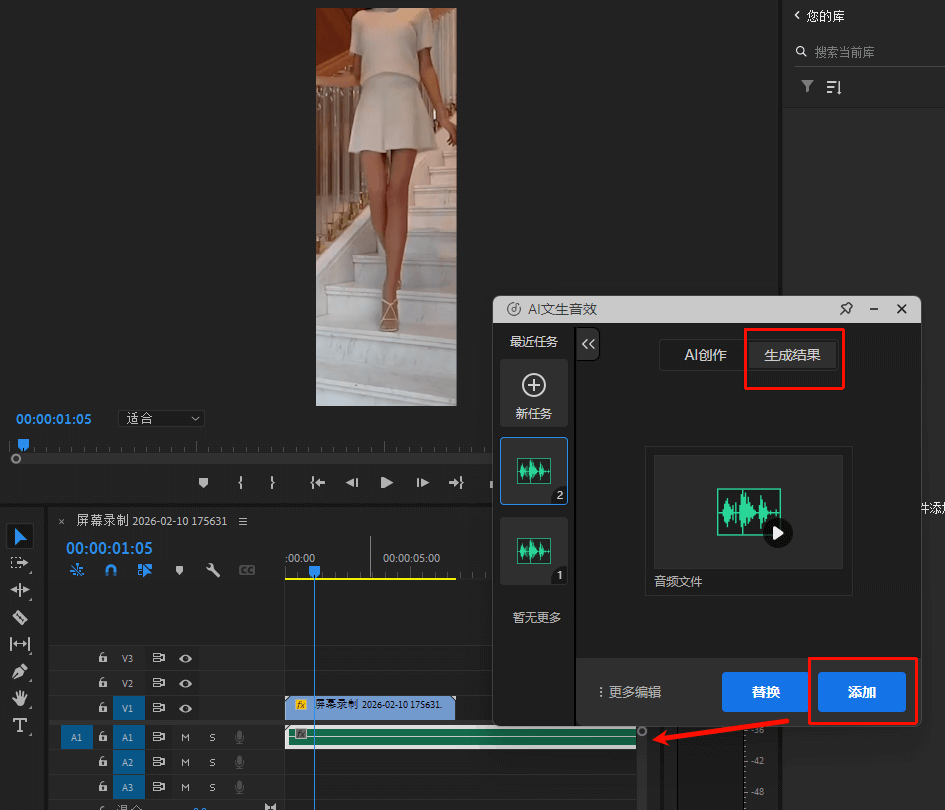
Task: Hide the V1 track output
Action: pyautogui.click(x=185, y=708)
